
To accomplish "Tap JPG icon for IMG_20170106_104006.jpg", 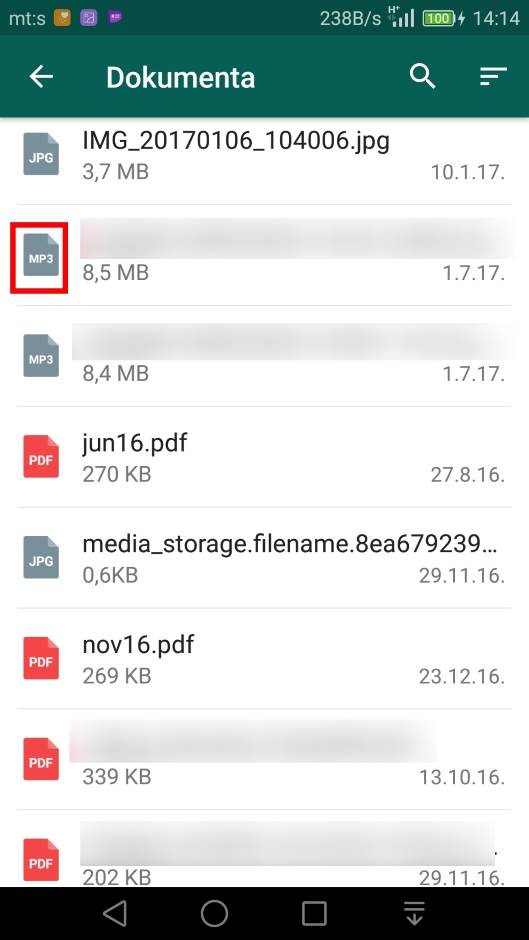I will pyautogui.click(x=41, y=155).
